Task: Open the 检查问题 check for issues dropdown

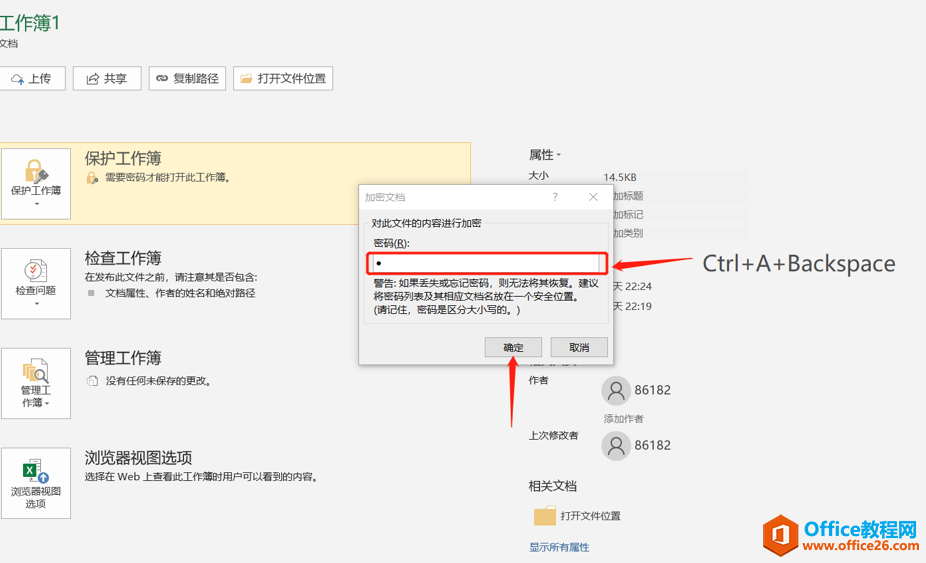Action: coord(36,284)
